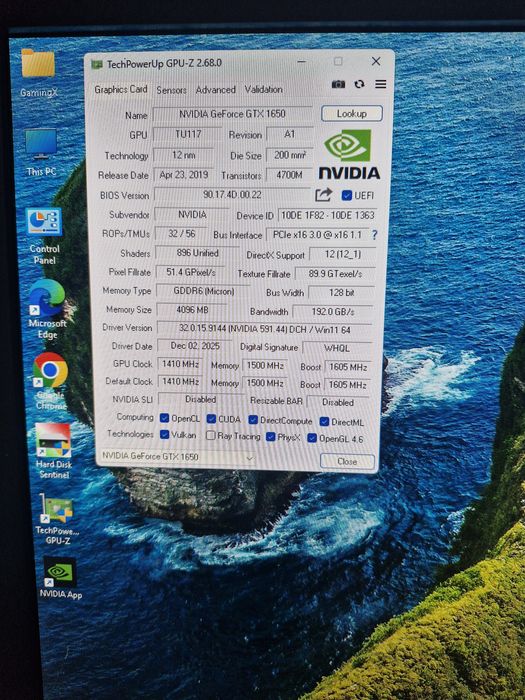Click the Technology value 12 nm
Image resolution: width=525 pixels, height=700 pixels.
(x=183, y=154)
